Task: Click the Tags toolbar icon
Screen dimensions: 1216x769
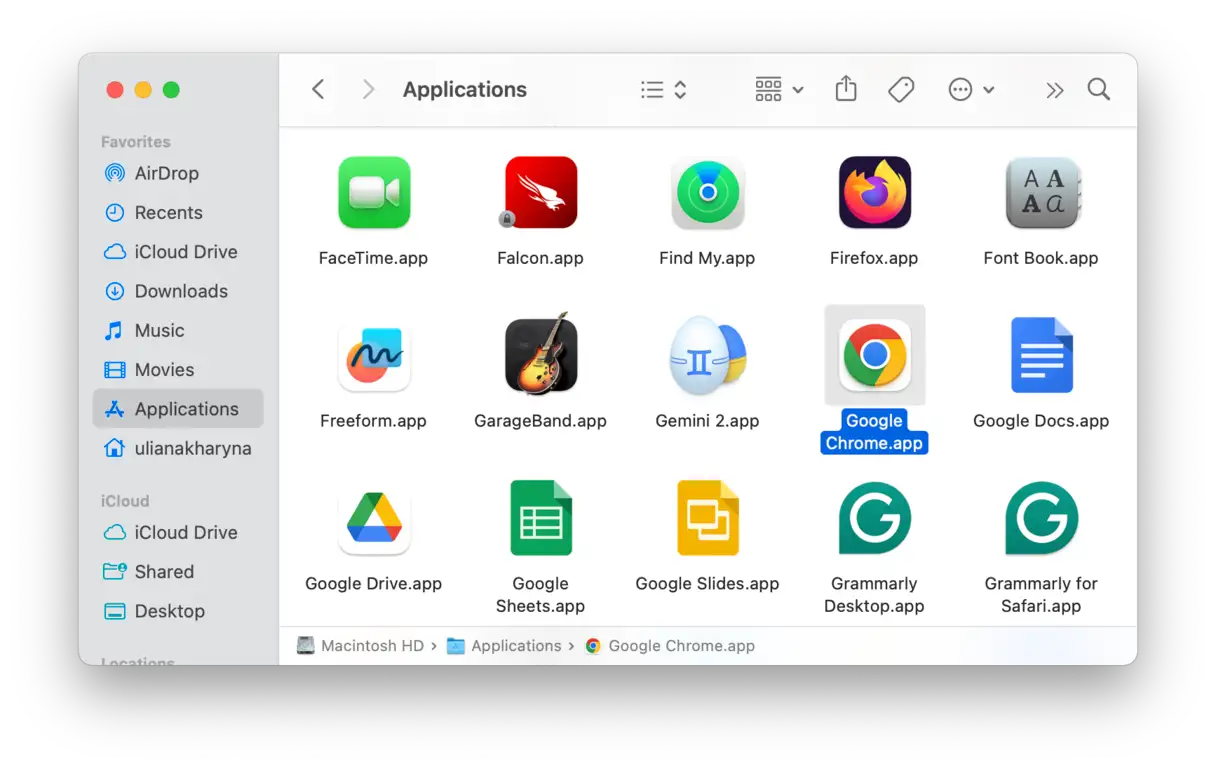Action: pyautogui.click(x=901, y=90)
